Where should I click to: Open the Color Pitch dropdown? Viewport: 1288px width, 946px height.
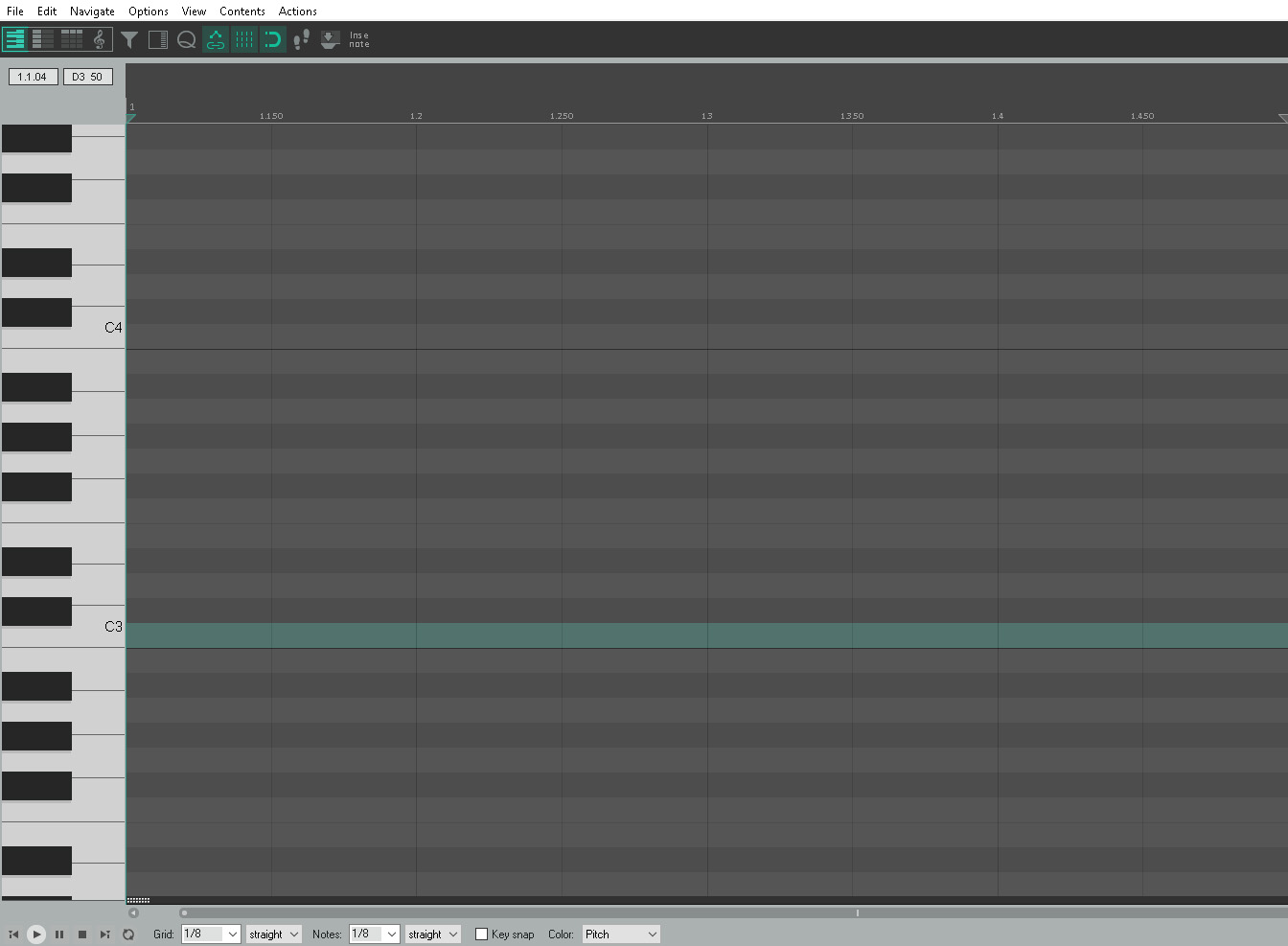[x=621, y=934]
